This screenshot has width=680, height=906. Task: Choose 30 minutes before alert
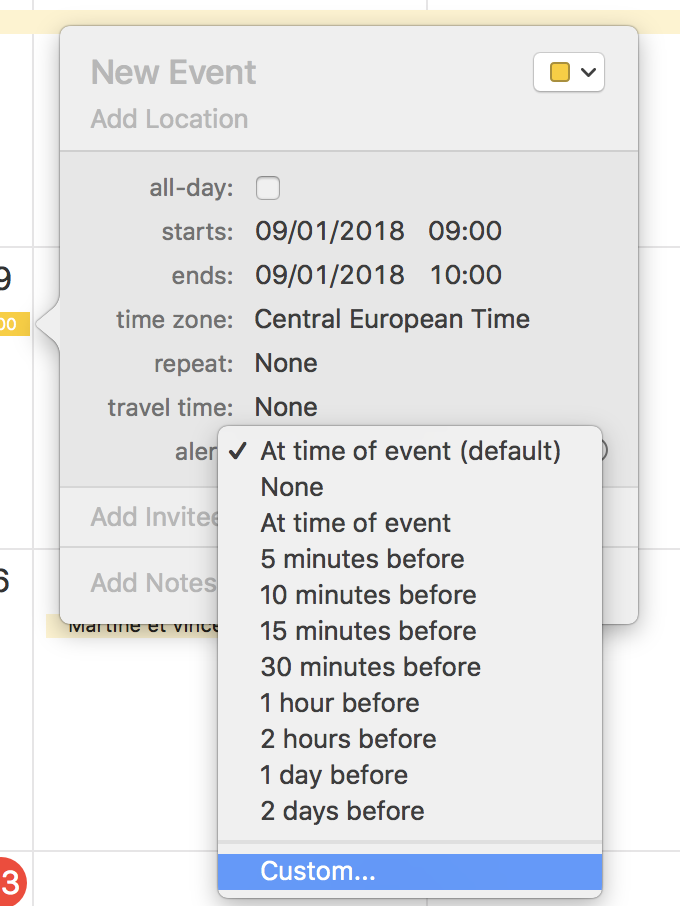coord(410,667)
